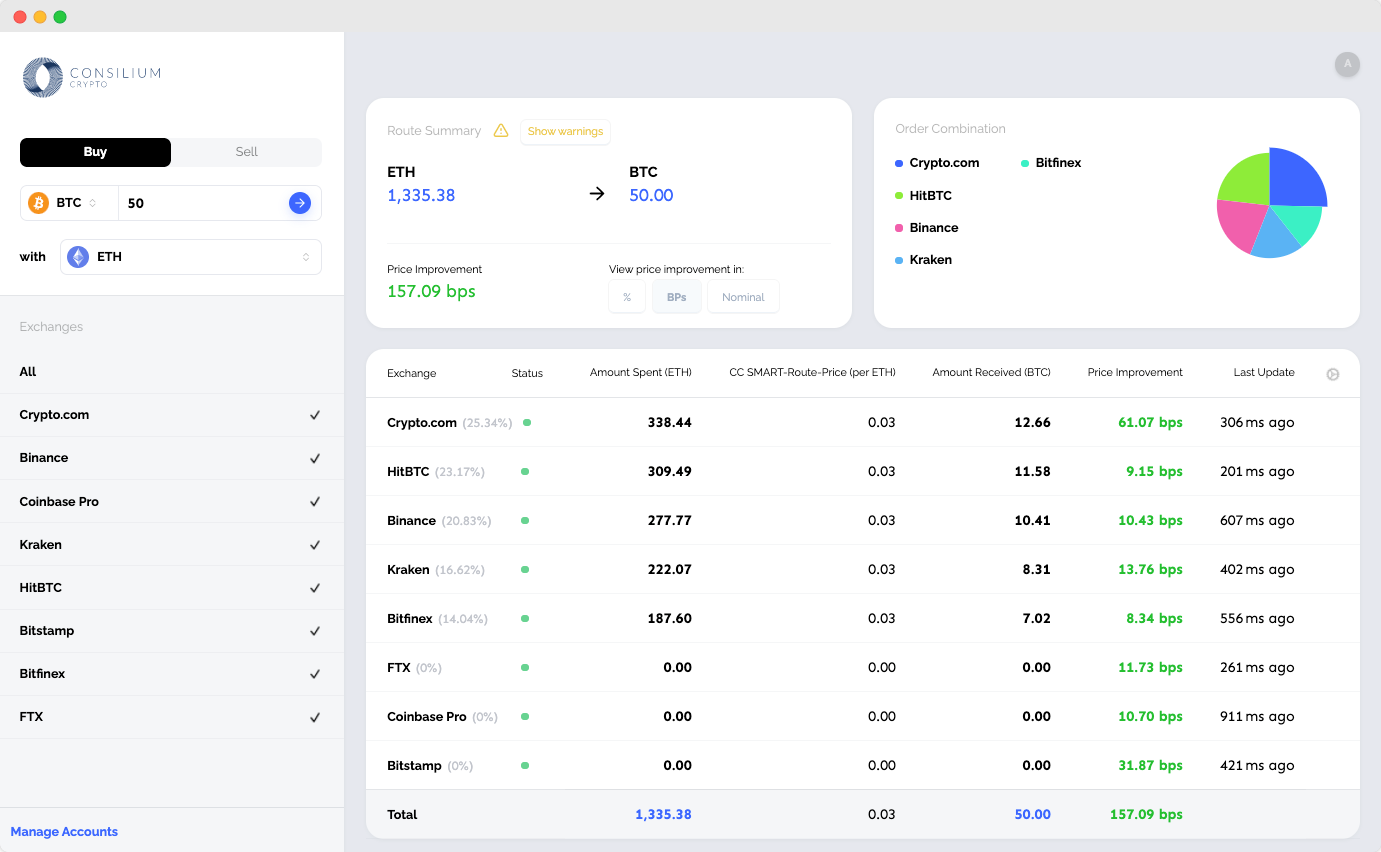Open the 'with ETH' currency dropdown
The height and width of the screenshot is (852, 1381).
point(191,257)
